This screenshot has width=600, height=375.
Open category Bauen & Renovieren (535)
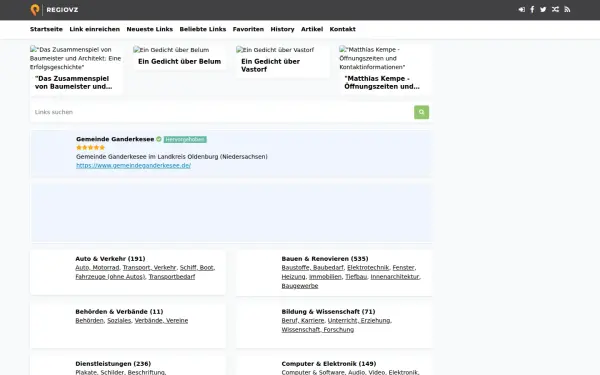(325, 259)
